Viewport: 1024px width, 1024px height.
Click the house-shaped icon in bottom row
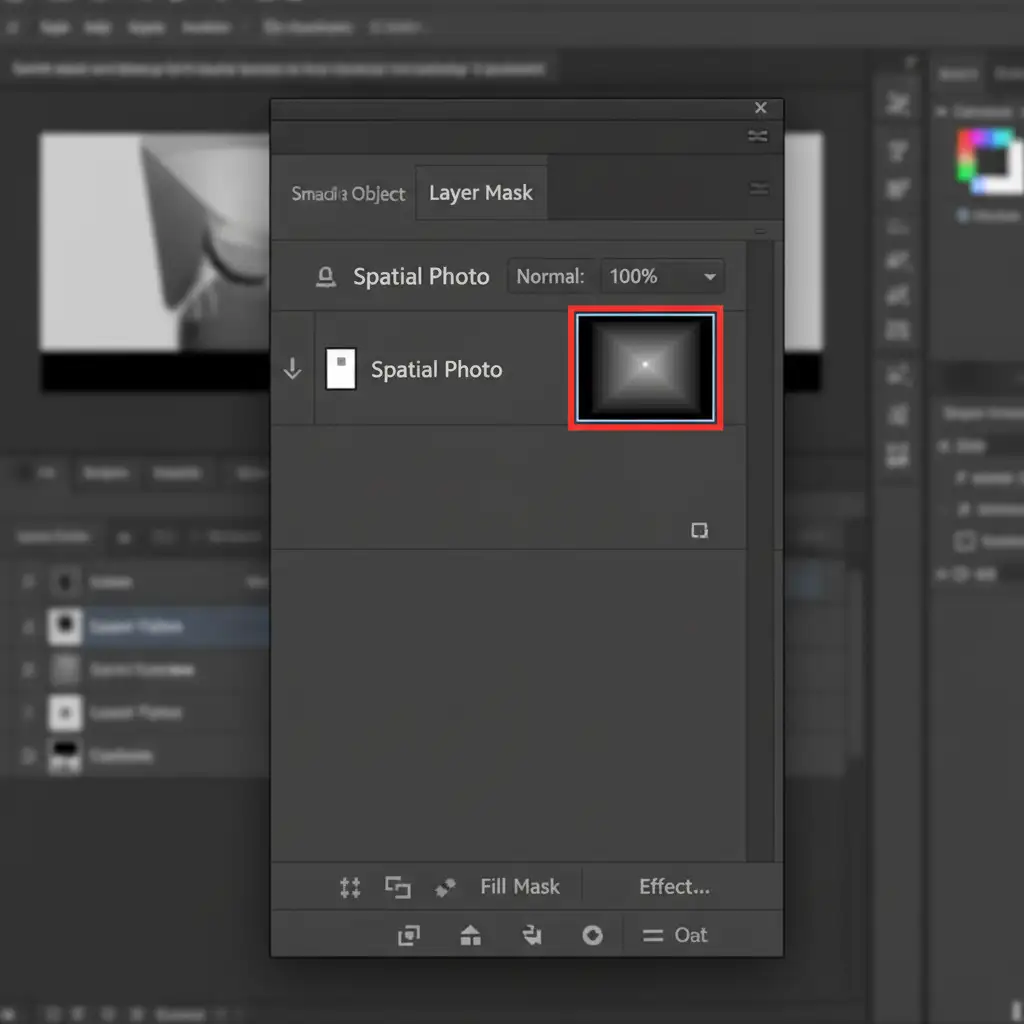pyautogui.click(x=470, y=936)
